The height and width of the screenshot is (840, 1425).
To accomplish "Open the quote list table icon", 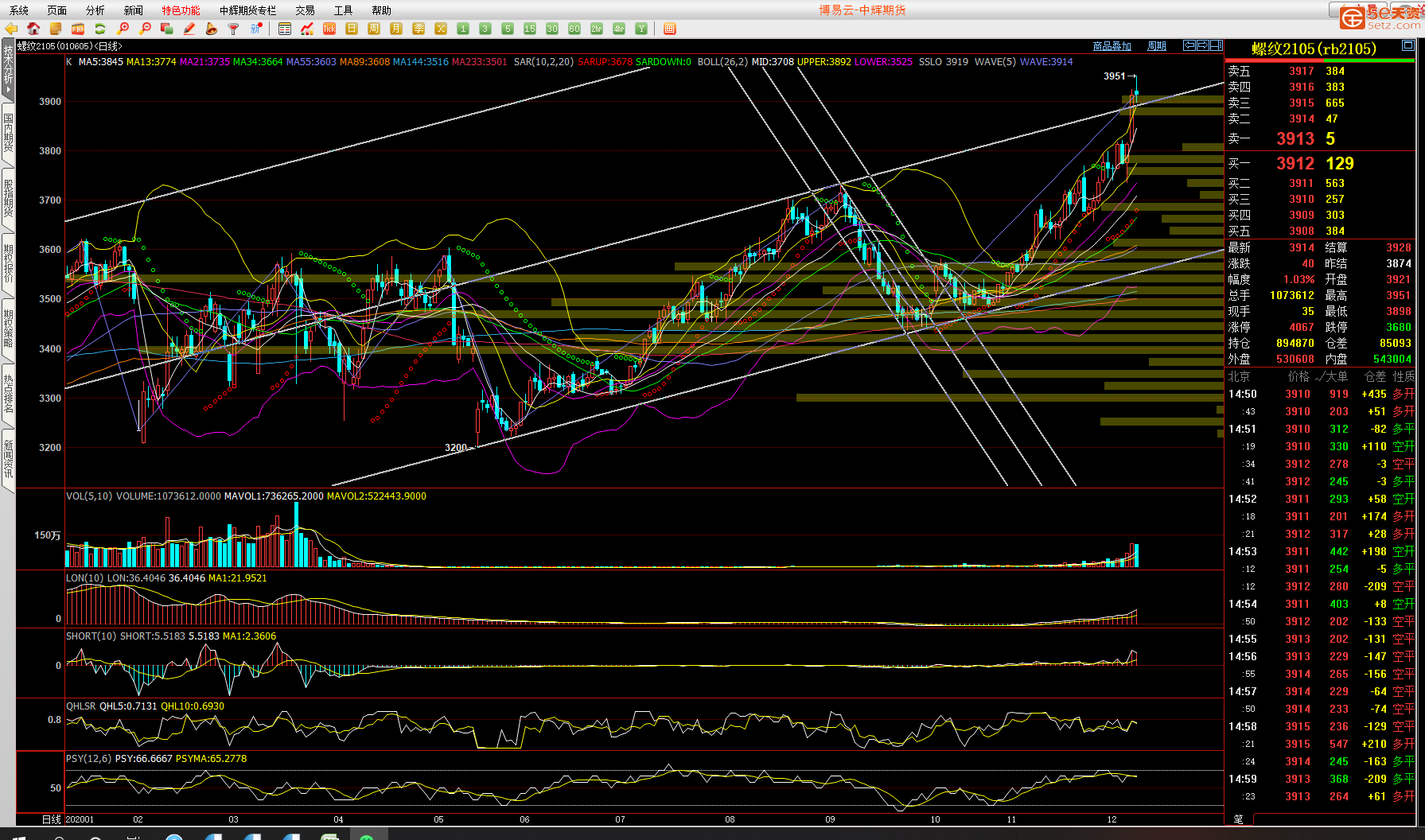I will [285, 29].
